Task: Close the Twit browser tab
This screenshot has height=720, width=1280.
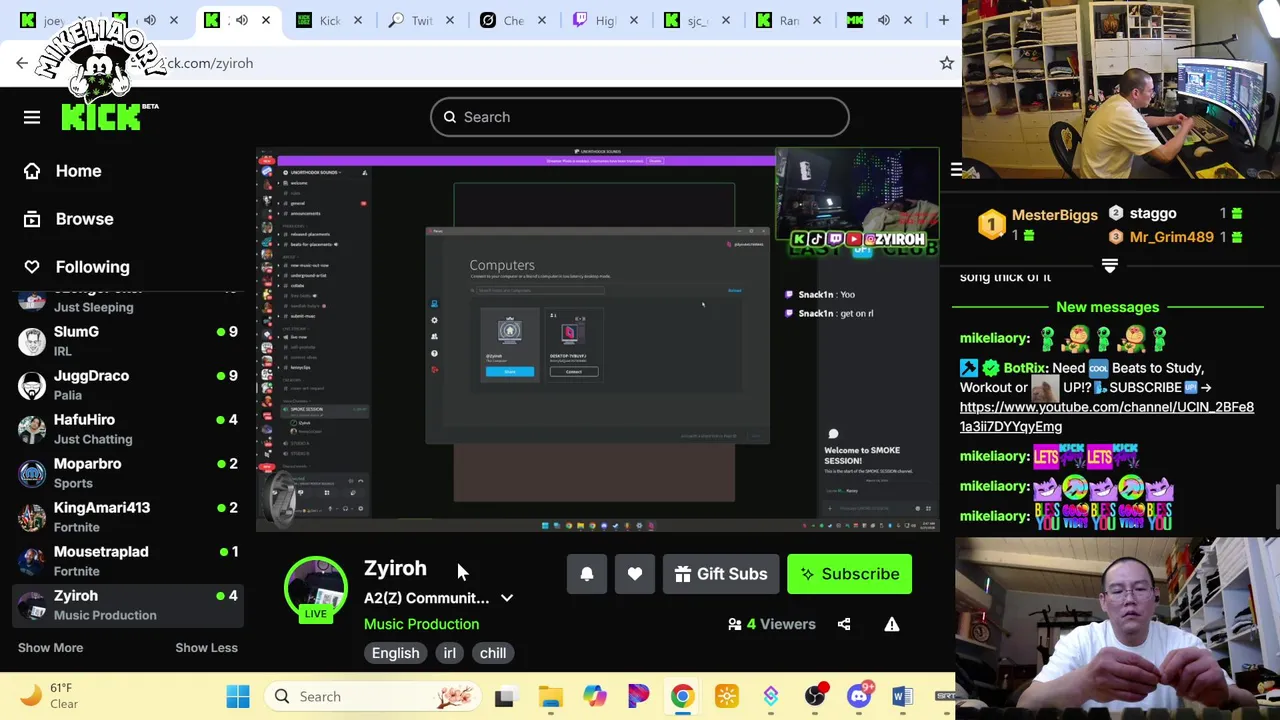Action: pos(449,20)
